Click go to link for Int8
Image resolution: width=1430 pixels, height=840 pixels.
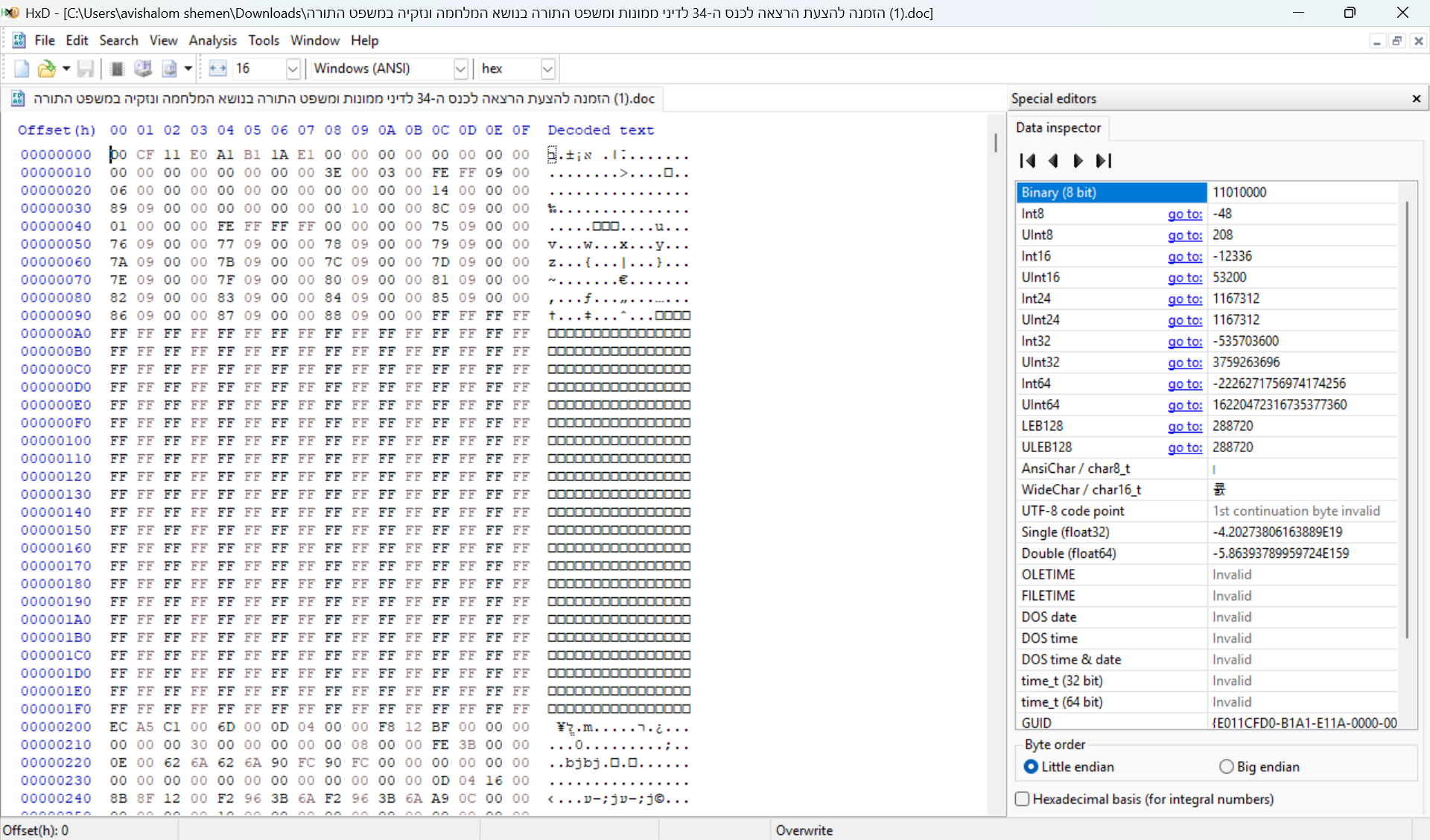[x=1184, y=214]
